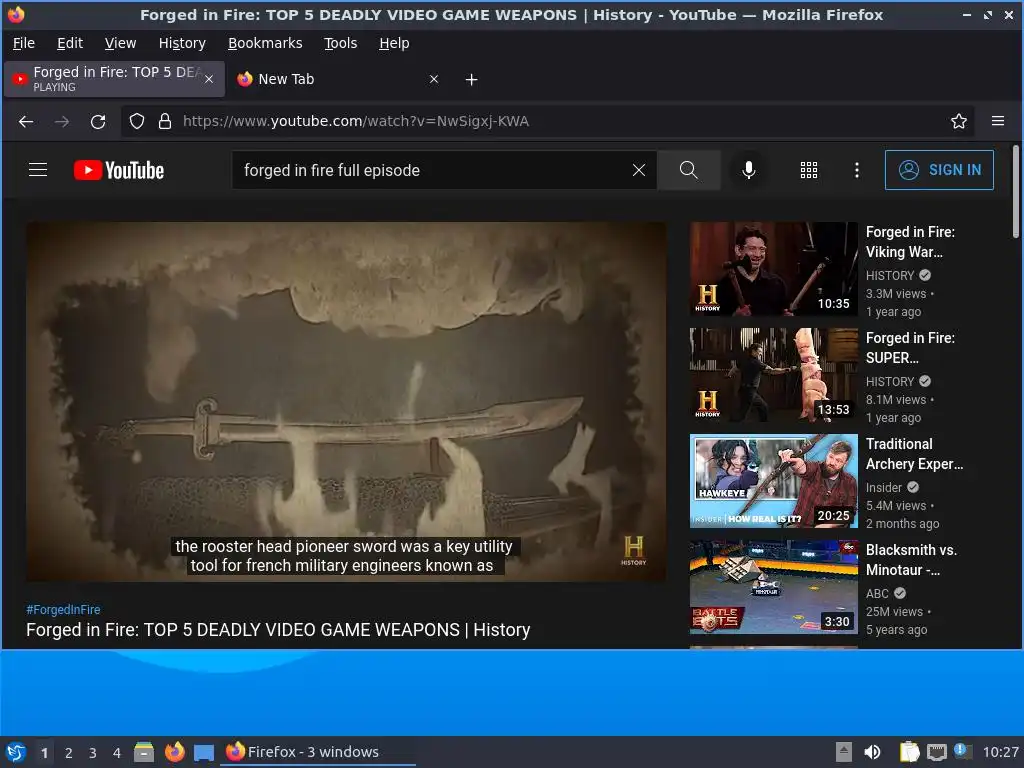
Task: Pause the playing video by clicking it
Action: point(346,402)
